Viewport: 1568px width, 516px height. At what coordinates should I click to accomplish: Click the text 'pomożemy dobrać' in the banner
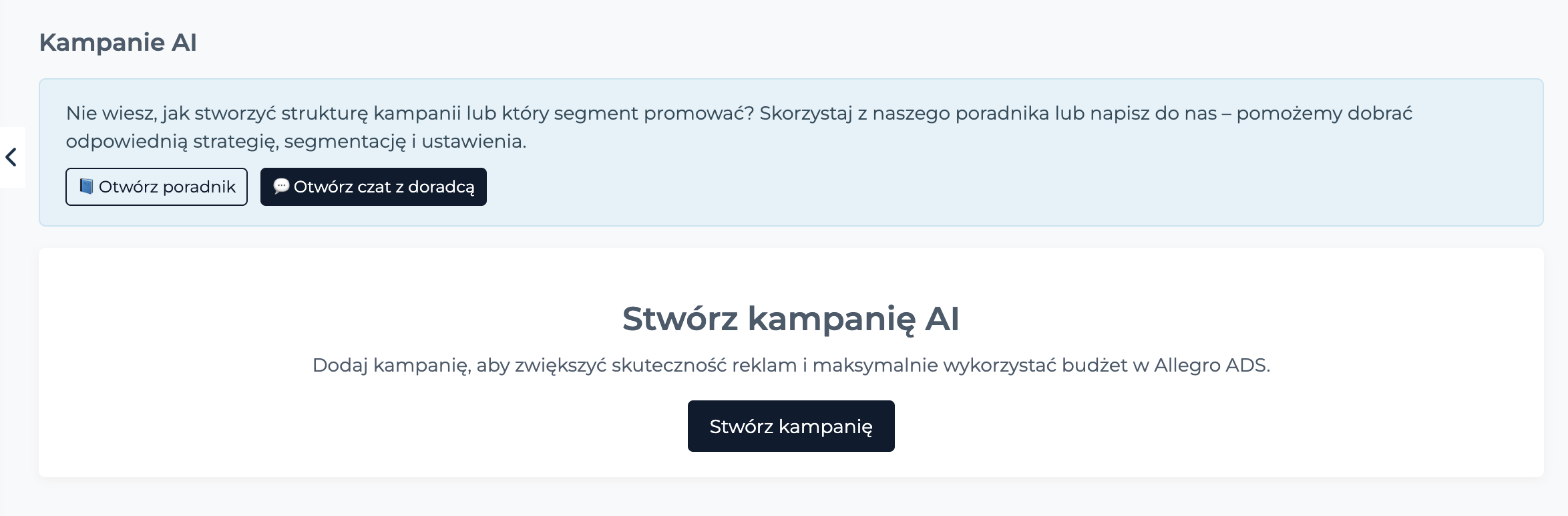coord(1324,114)
